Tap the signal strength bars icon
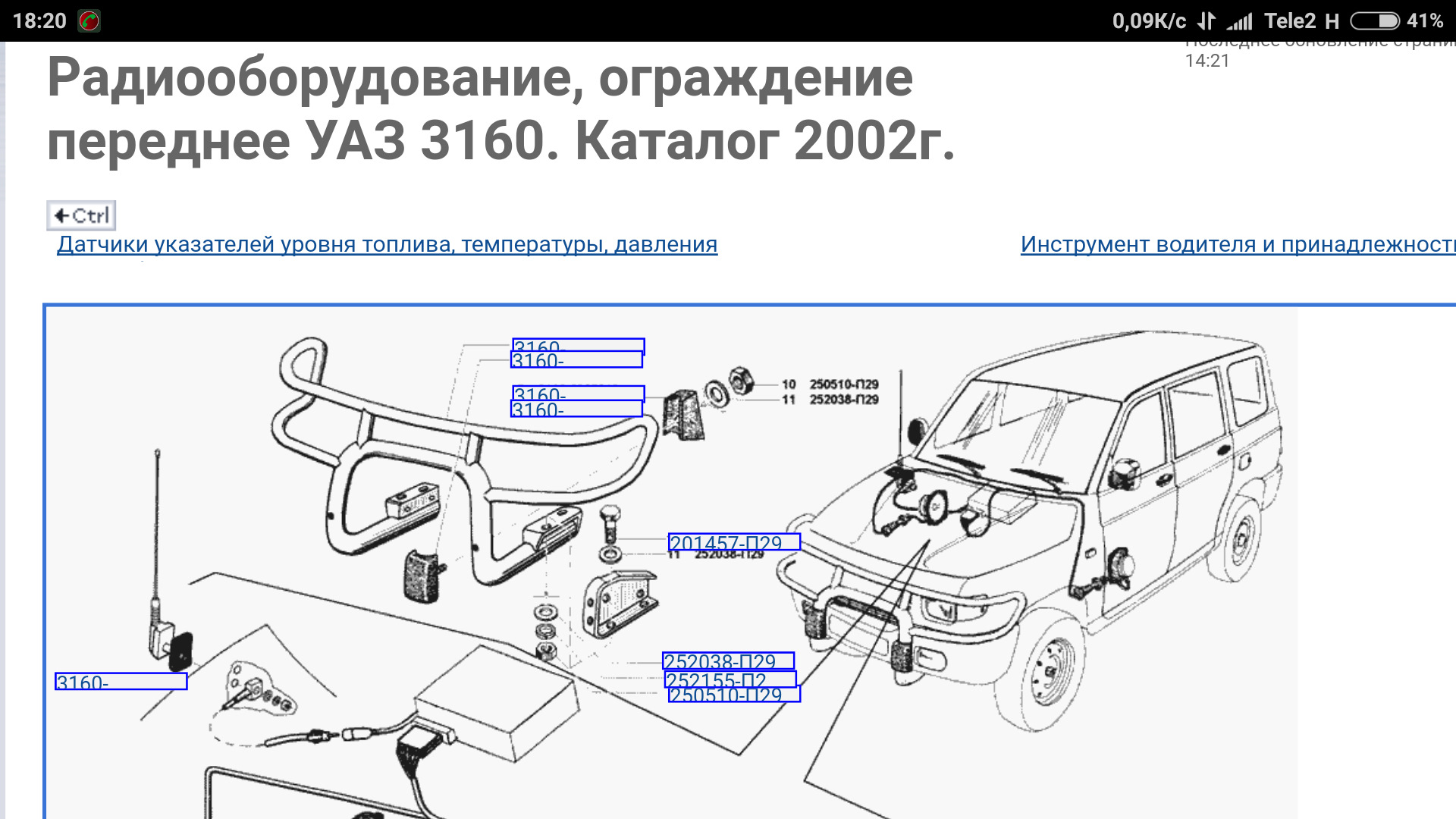This screenshot has height=819, width=1456. (1240, 21)
